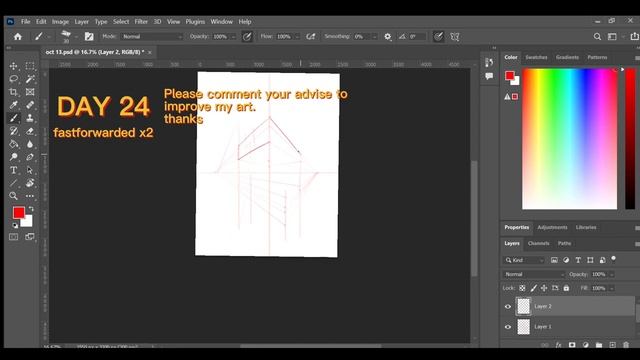Open layer Opacity dropdown arrow
This screenshot has width=640, height=360.
pyautogui.click(x=611, y=275)
